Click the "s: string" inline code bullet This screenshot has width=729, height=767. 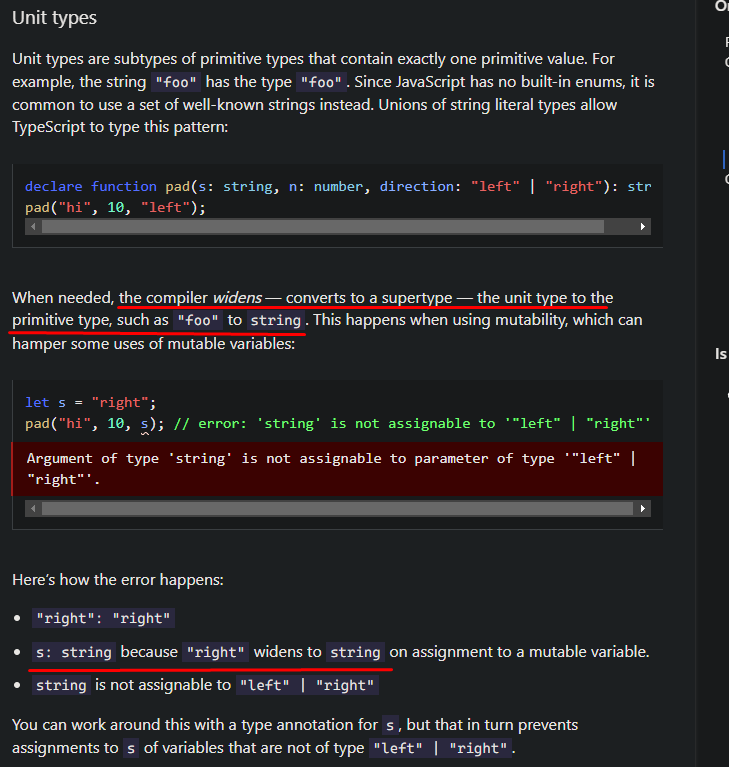74,652
